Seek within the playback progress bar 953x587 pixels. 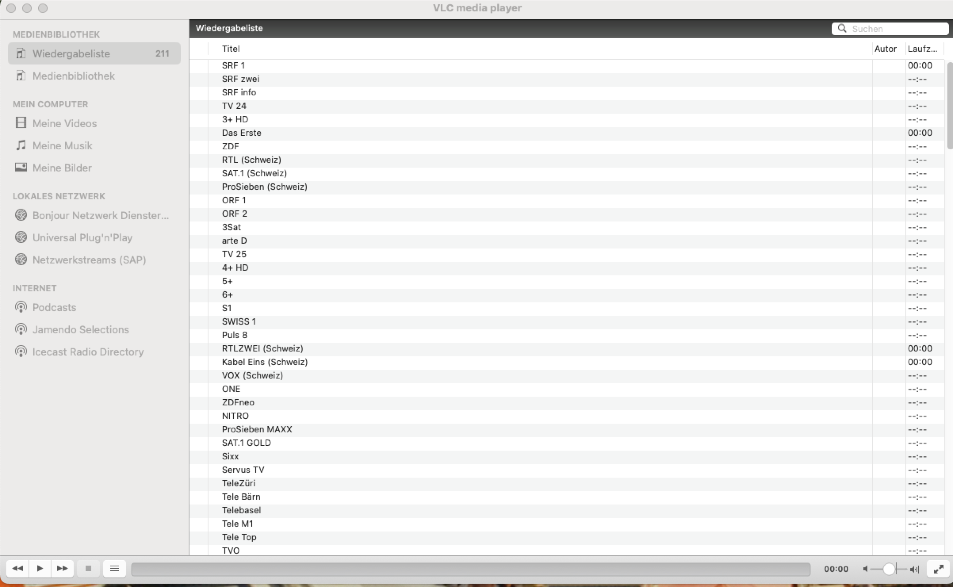point(471,569)
